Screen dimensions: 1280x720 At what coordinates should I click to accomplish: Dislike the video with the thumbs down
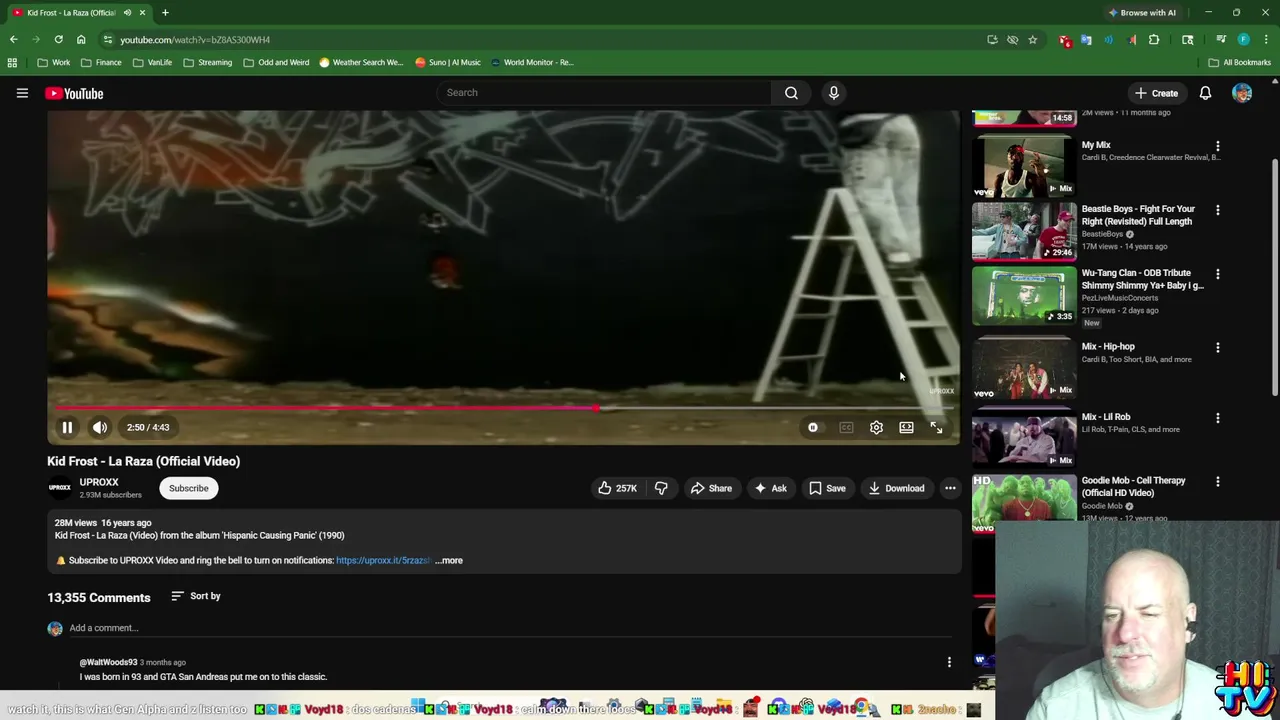[661, 488]
